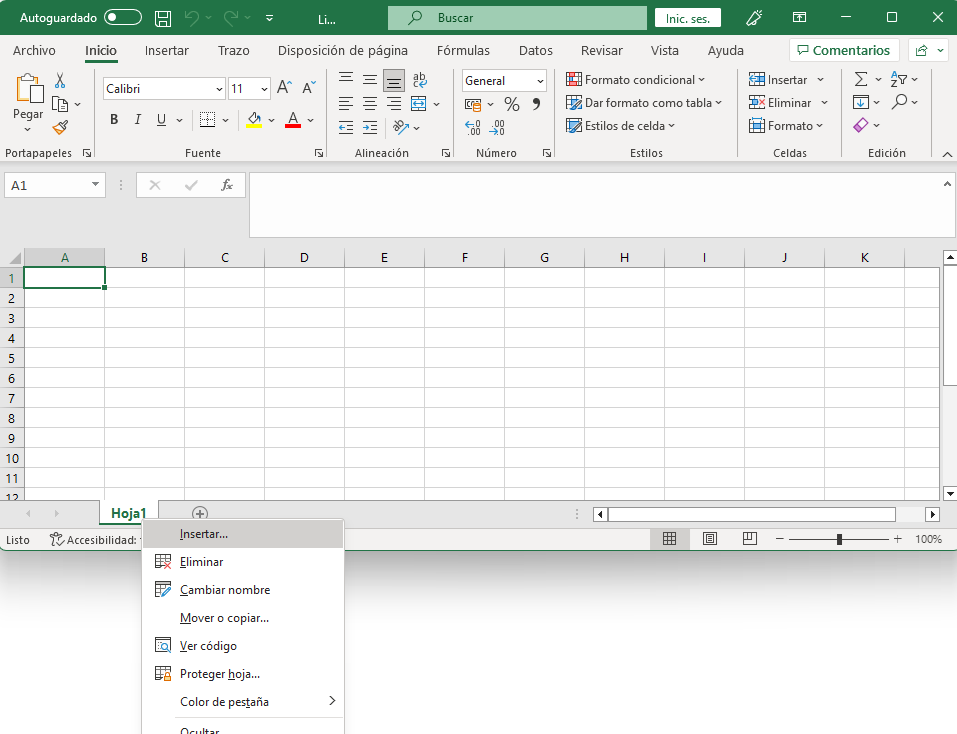
Task: Collapse the ribbon with chevron
Action: 947,154
